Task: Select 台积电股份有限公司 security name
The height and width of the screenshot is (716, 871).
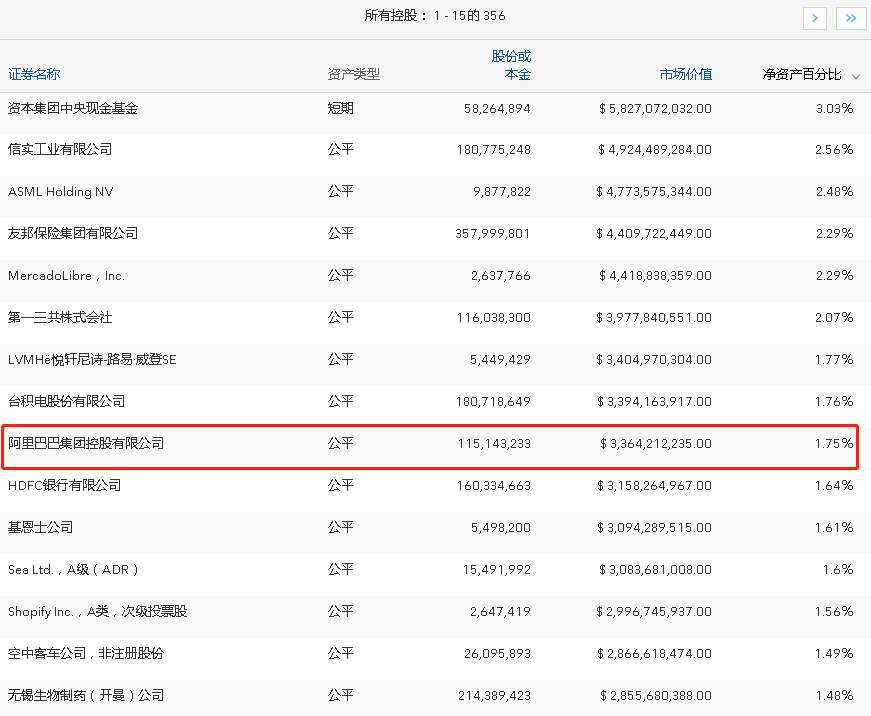Action: pyautogui.click(x=67, y=401)
